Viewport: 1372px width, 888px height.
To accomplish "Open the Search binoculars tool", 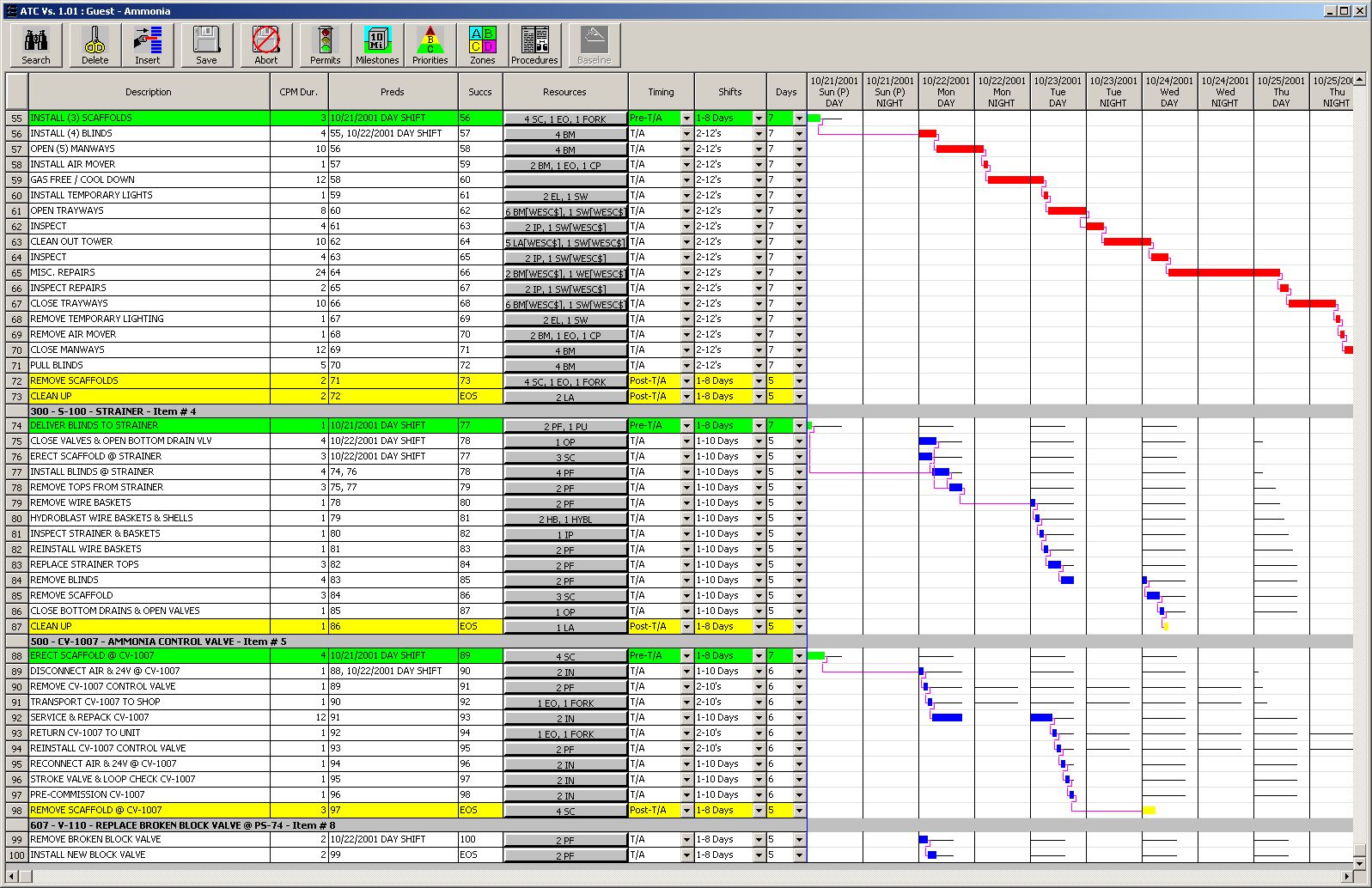I will click(36, 45).
